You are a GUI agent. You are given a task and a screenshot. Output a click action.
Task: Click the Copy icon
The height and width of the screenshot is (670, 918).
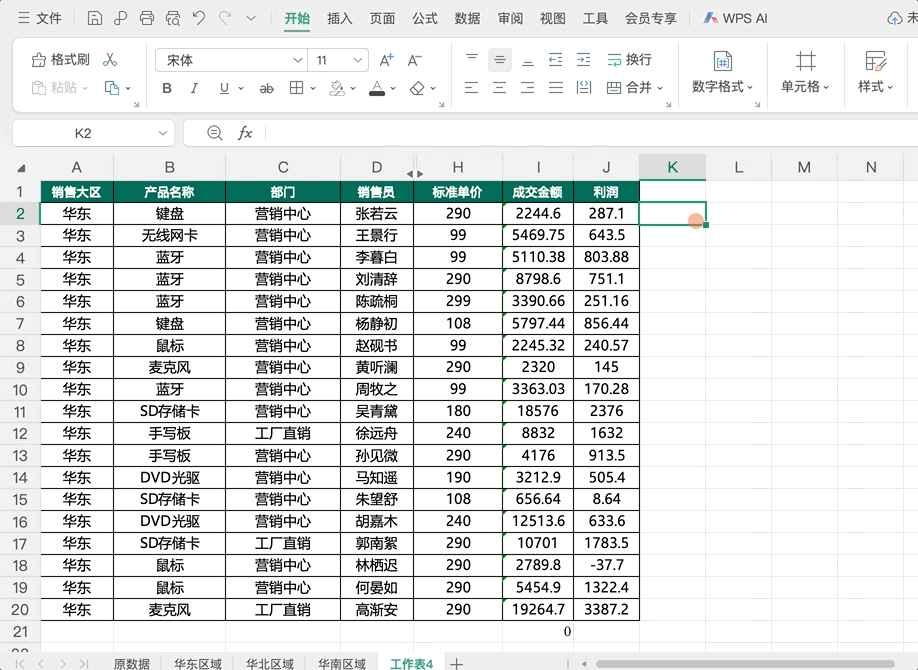pyautogui.click(x=112, y=88)
